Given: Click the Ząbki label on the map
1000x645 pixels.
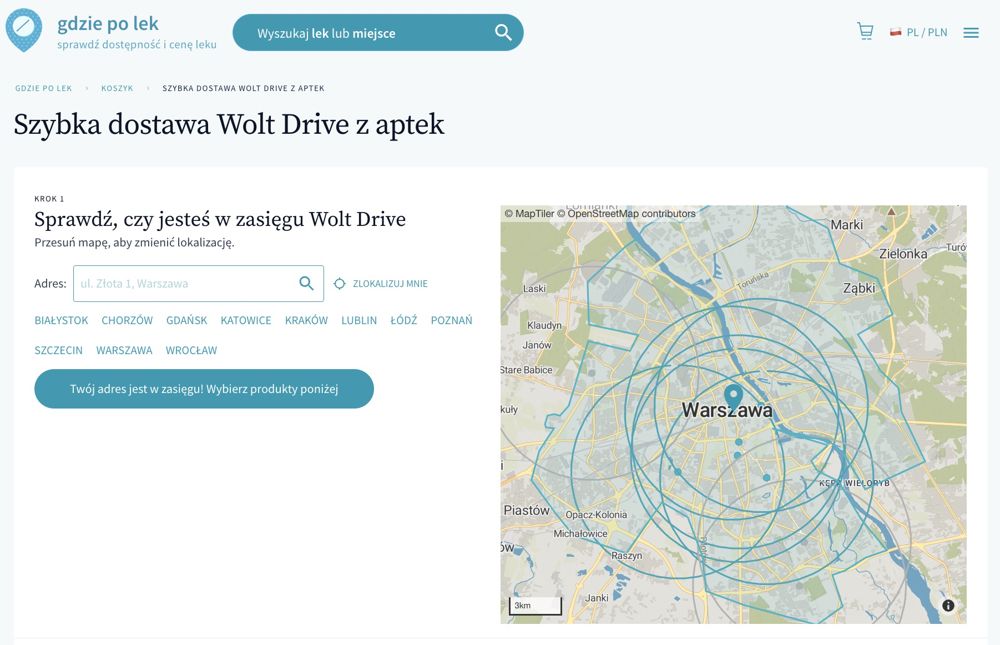Looking at the screenshot, I should 859,288.
